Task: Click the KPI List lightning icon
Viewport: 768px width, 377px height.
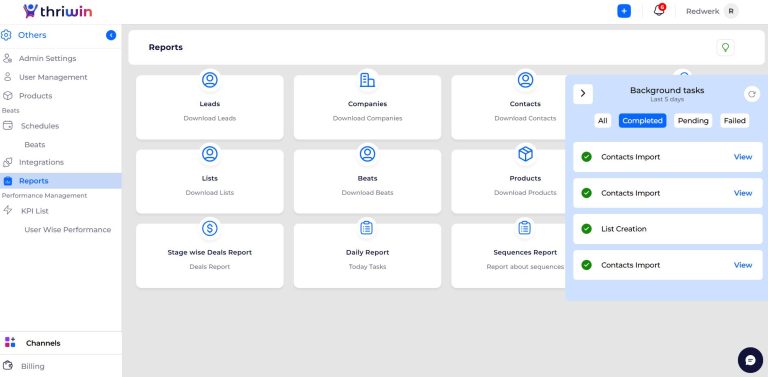Action: click(x=8, y=211)
